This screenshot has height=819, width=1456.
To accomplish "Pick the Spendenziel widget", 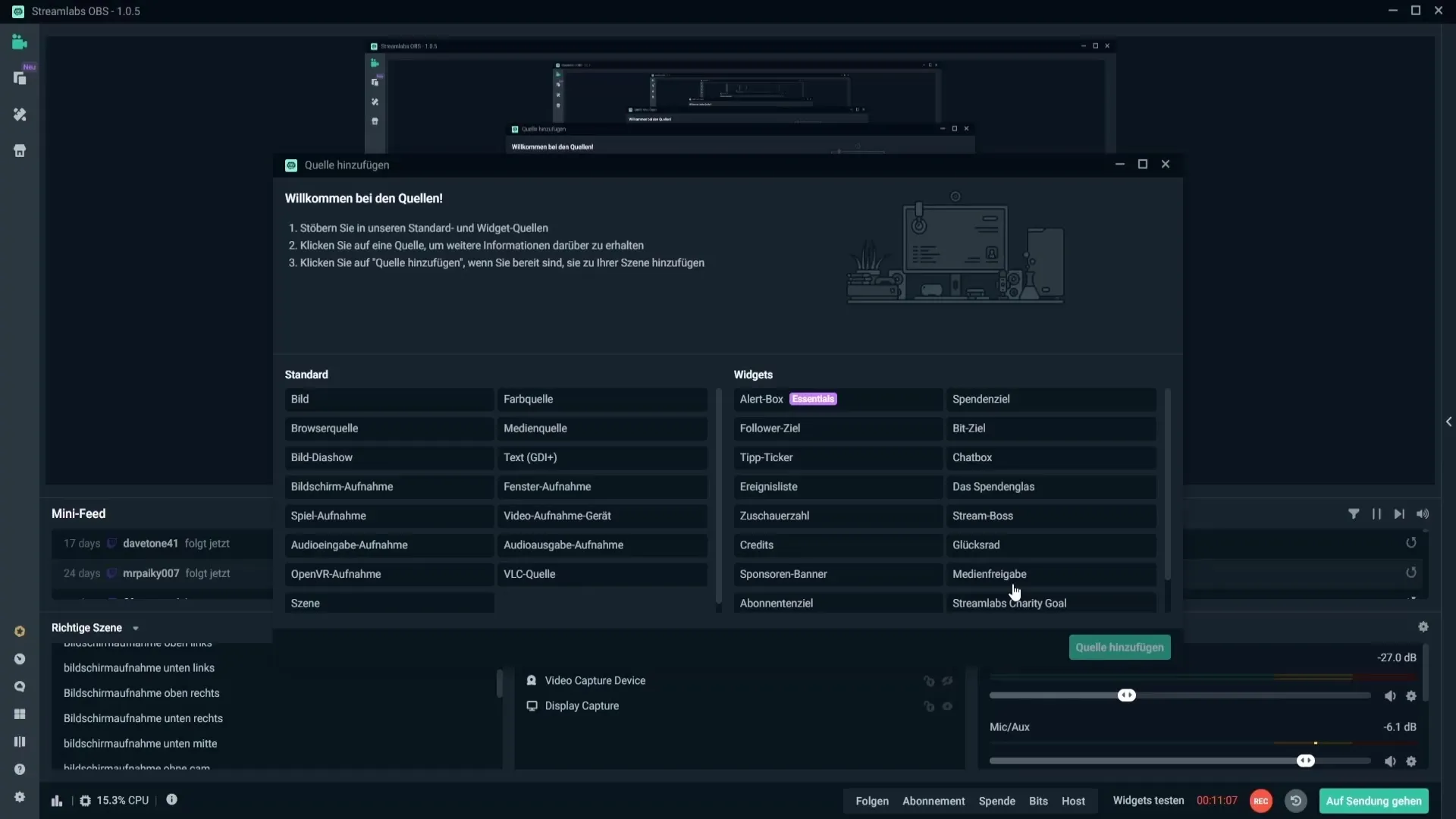I will tap(1051, 400).
